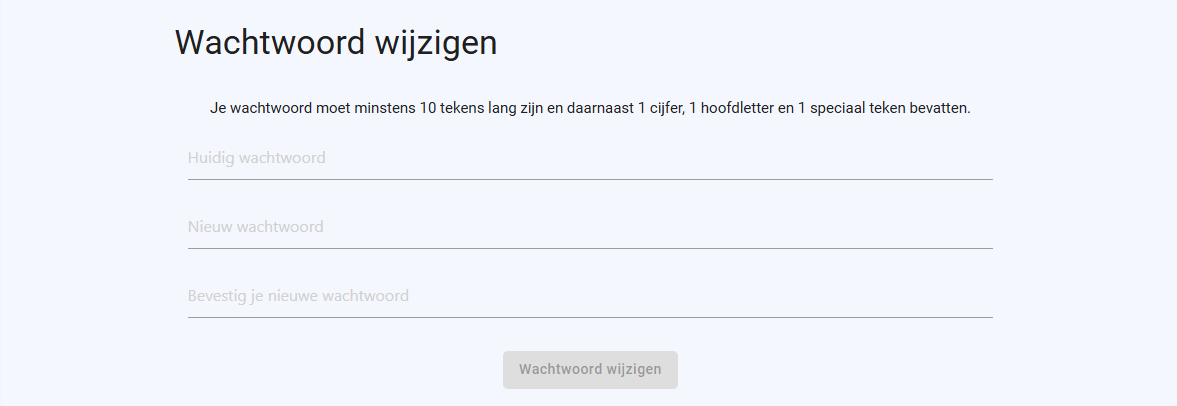Click the password requirements instruction text
This screenshot has width=1177, height=406.
(x=590, y=108)
